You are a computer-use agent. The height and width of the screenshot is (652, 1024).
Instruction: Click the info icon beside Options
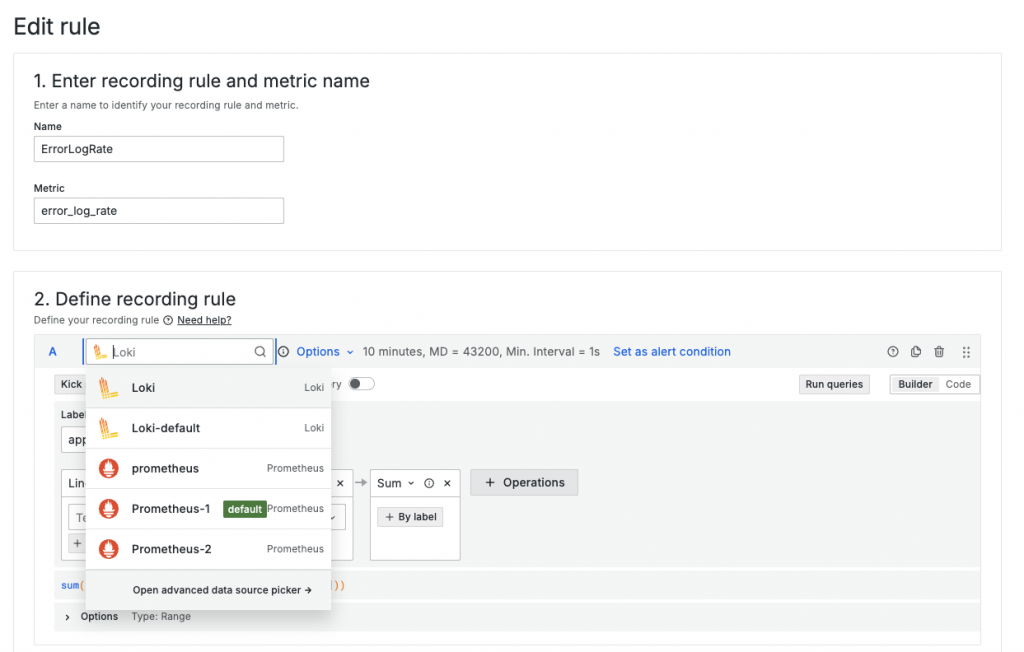283,352
